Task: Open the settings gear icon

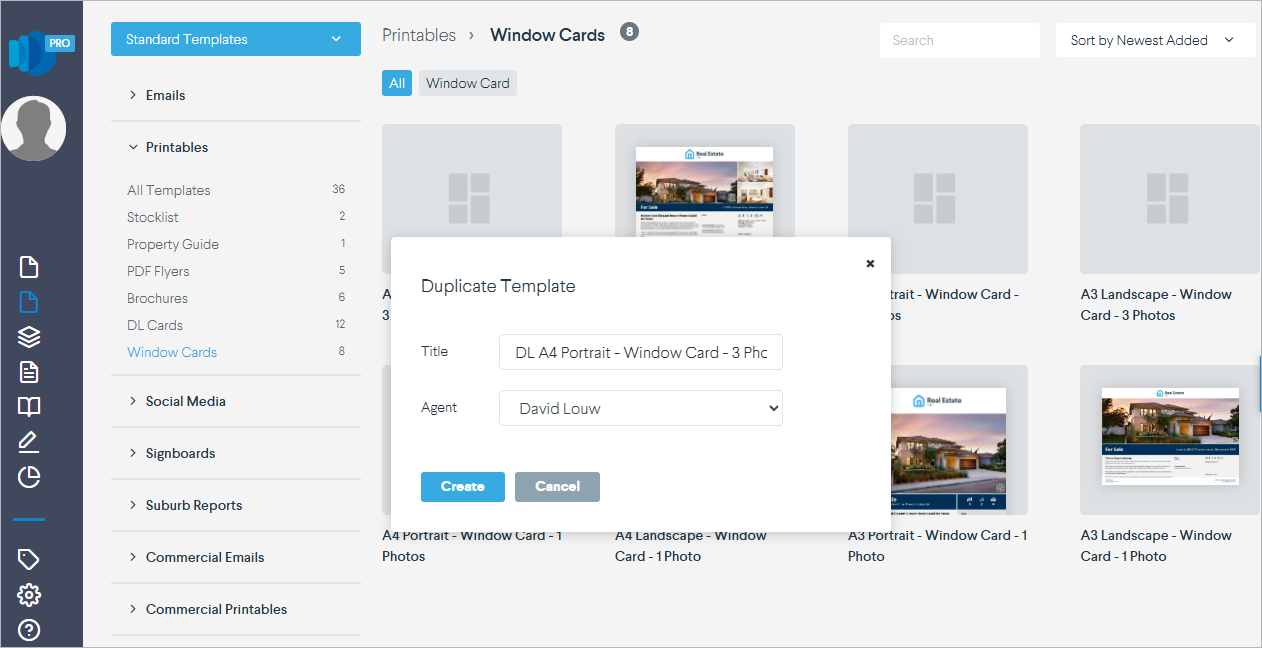Action: [x=29, y=595]
